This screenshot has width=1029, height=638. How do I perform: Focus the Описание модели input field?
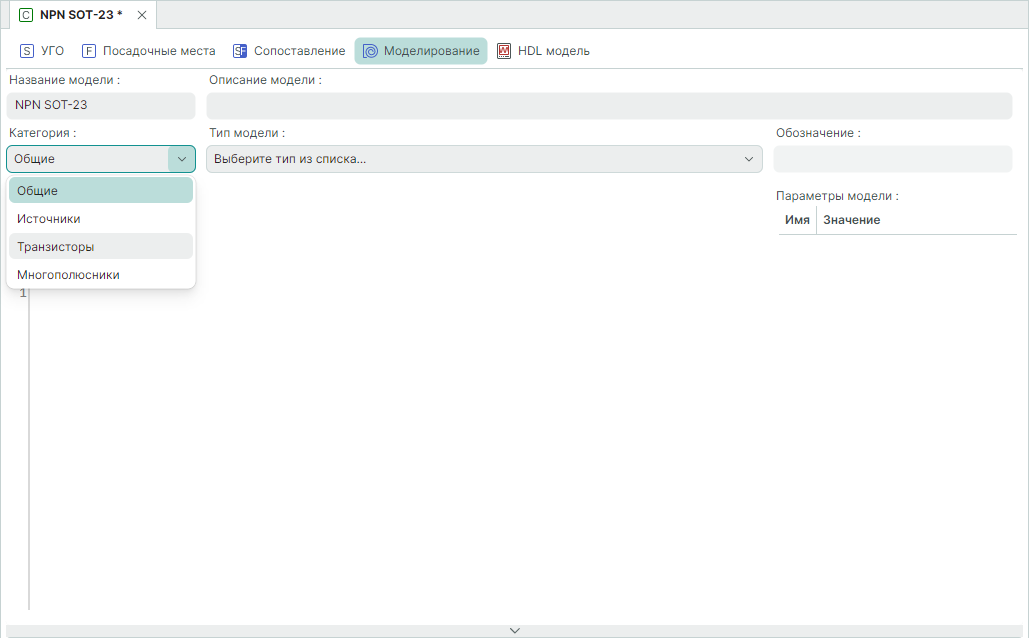(609, 106)
